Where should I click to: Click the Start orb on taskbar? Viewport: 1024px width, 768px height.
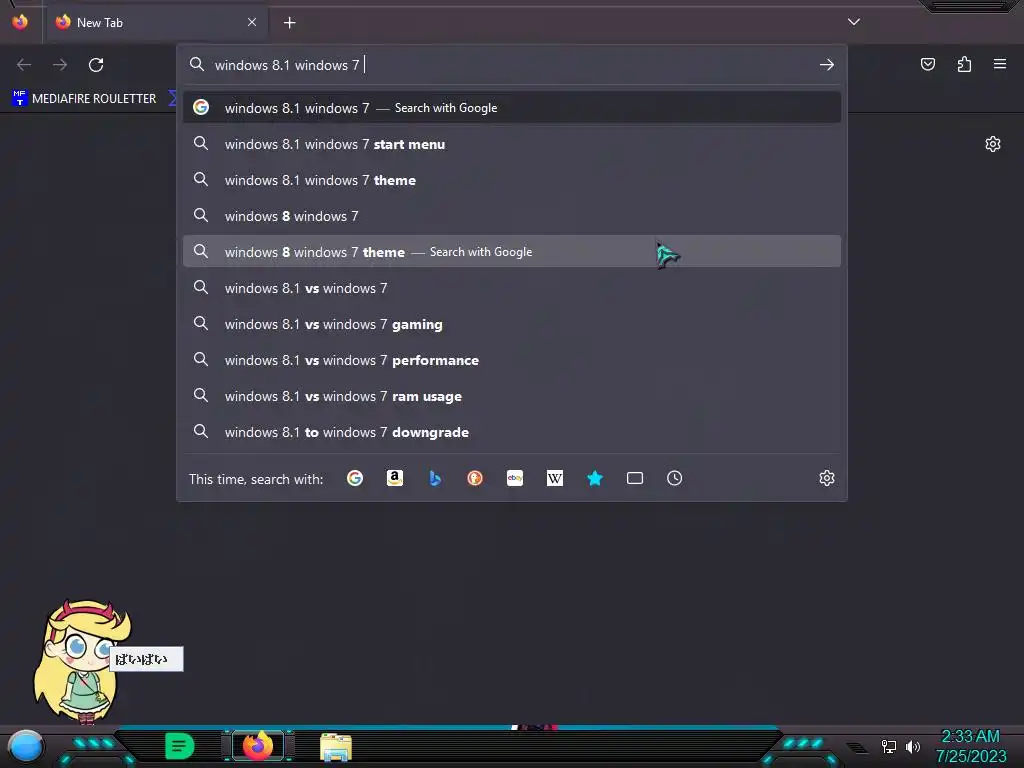pos(25,746)
